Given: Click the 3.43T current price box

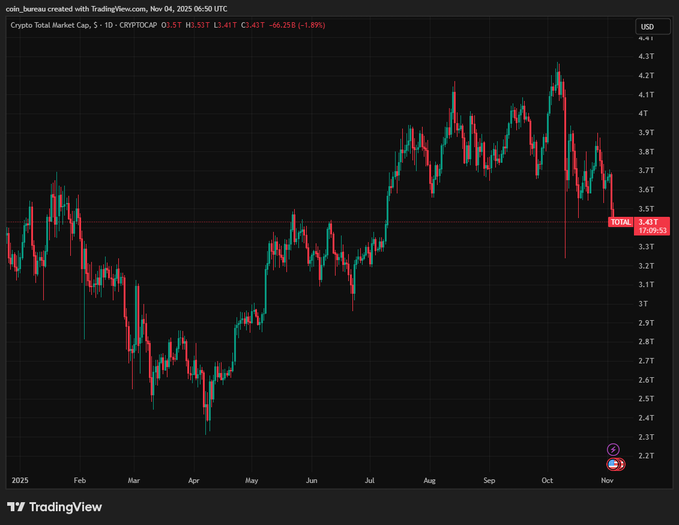Looking at the screenshot, I should 651,222.
